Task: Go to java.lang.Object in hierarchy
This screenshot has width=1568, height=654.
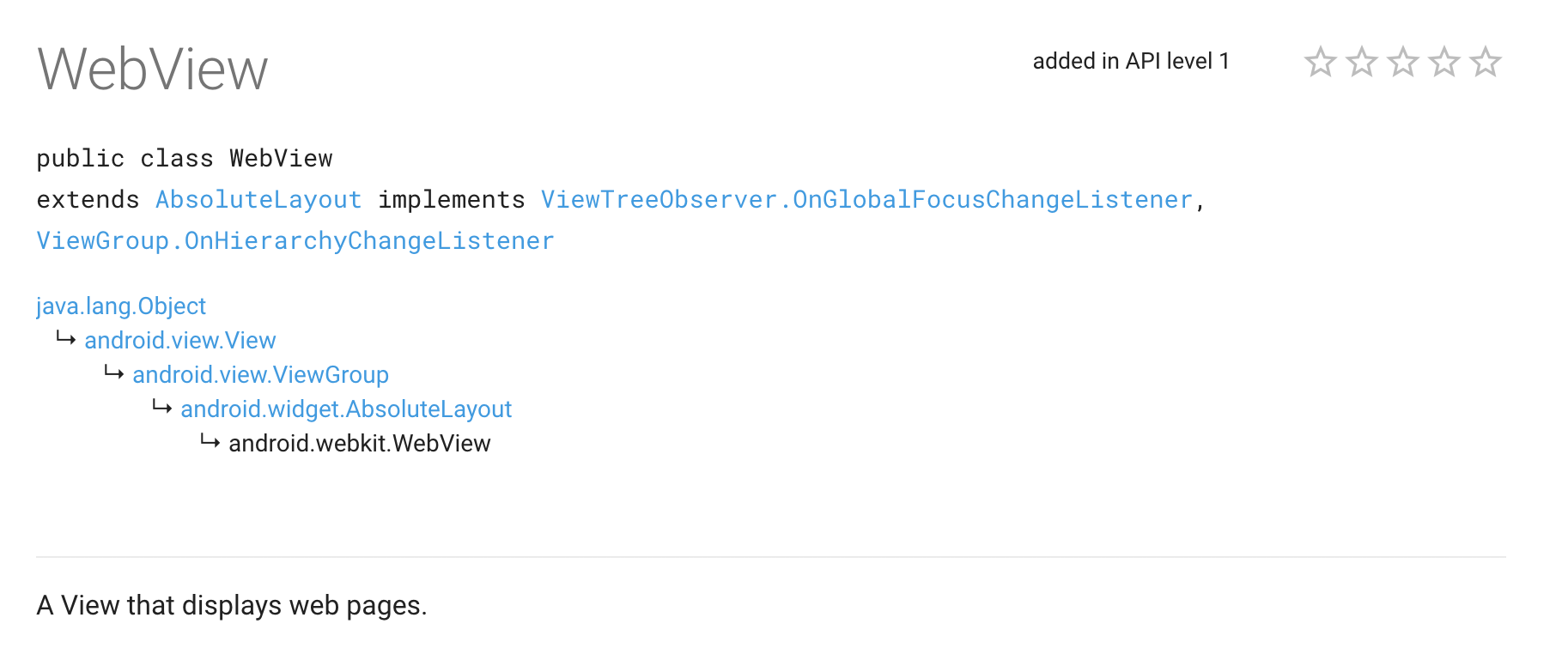Action: [x=121, y=306]
